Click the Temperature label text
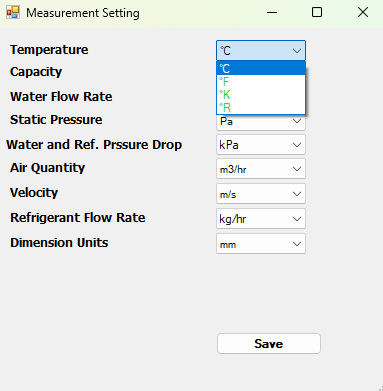Viewport: 383px width, 391px height. click(x=49, y=50)
